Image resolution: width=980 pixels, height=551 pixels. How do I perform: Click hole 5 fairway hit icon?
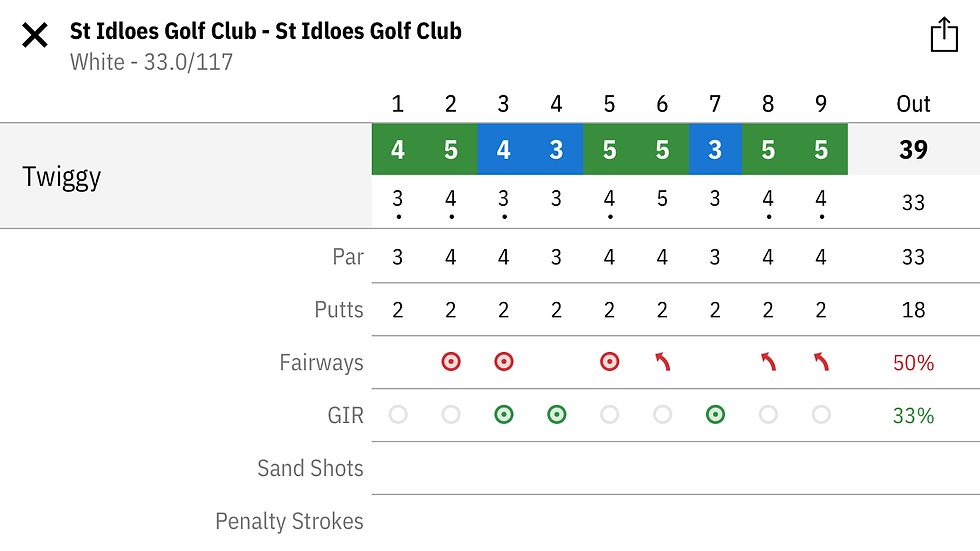click(x=610, y=362)
